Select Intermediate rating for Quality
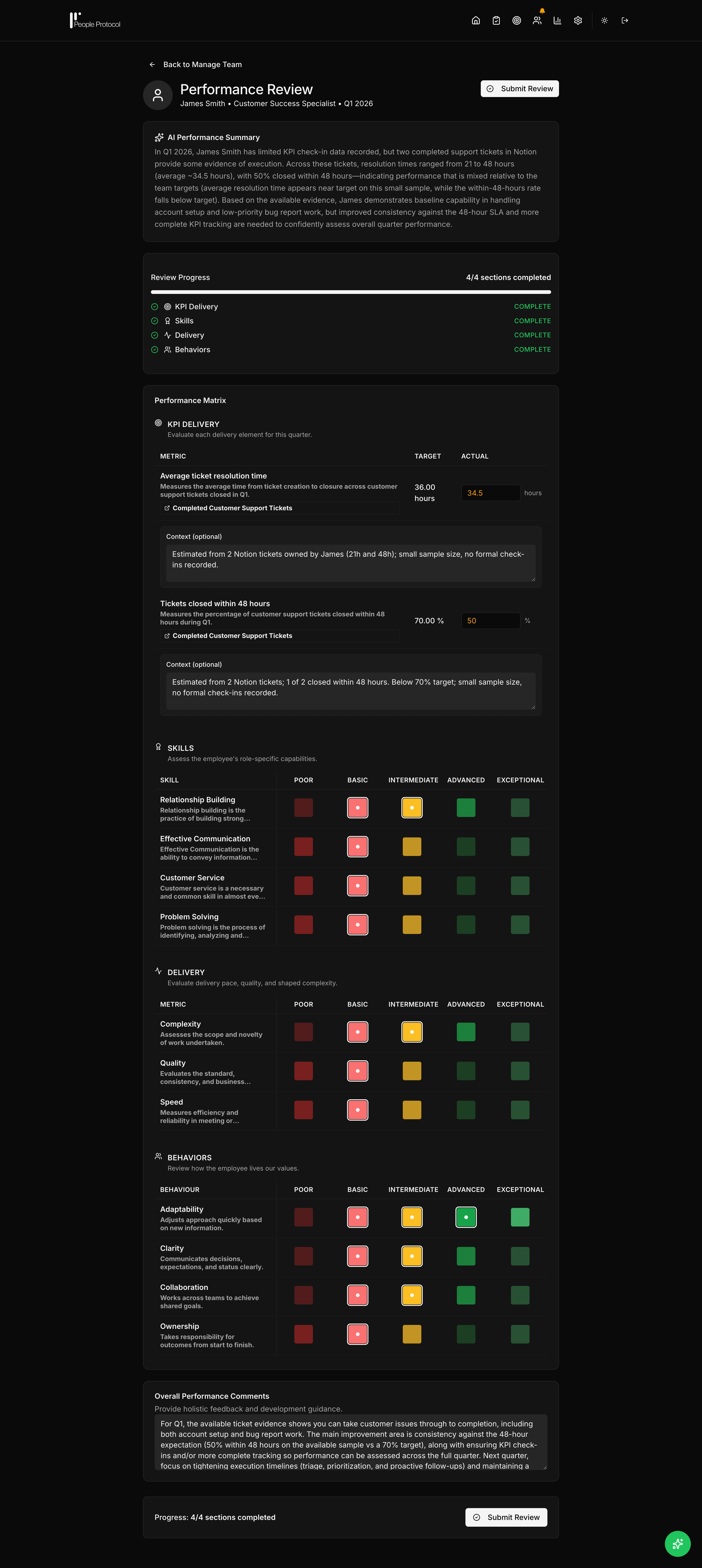Image resolution: width=702 pixels, height=1568 pixels. (x=412, y=1071)
